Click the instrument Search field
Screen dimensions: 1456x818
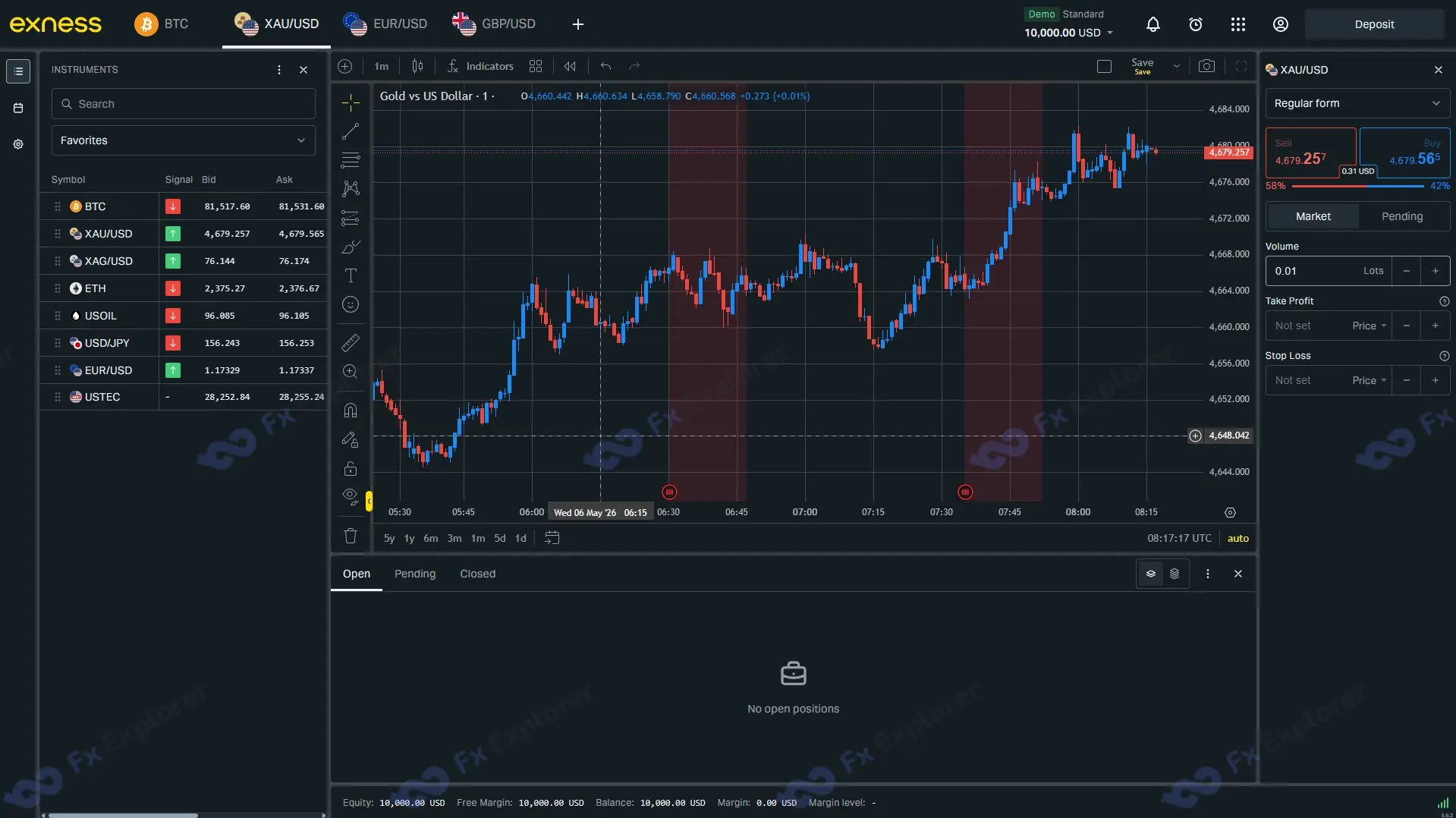[184, 104]
